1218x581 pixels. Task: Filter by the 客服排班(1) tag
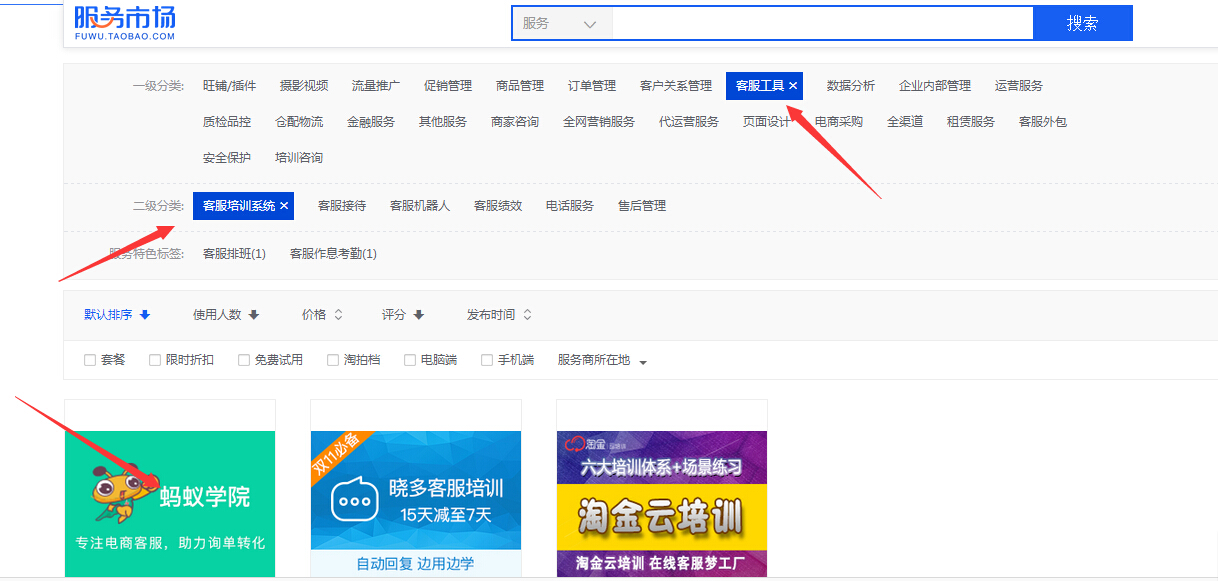click(234, 254)
